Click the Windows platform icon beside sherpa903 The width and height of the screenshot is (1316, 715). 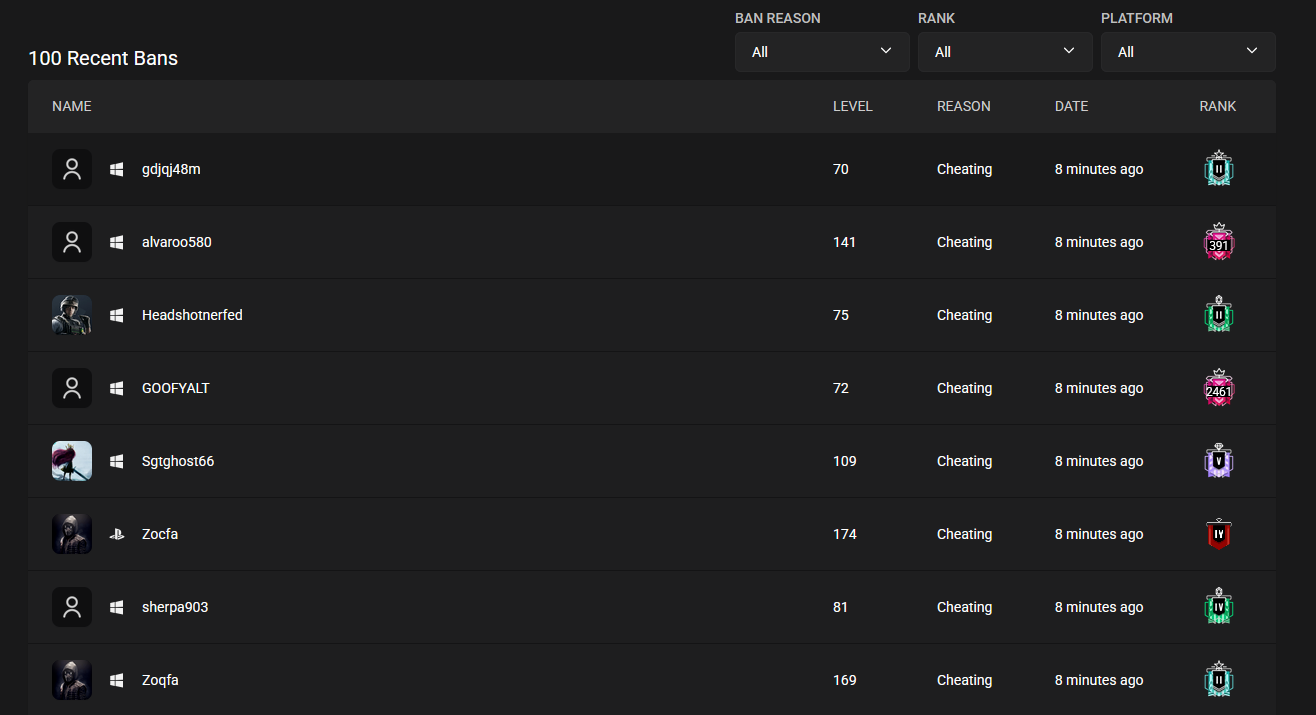117,607
